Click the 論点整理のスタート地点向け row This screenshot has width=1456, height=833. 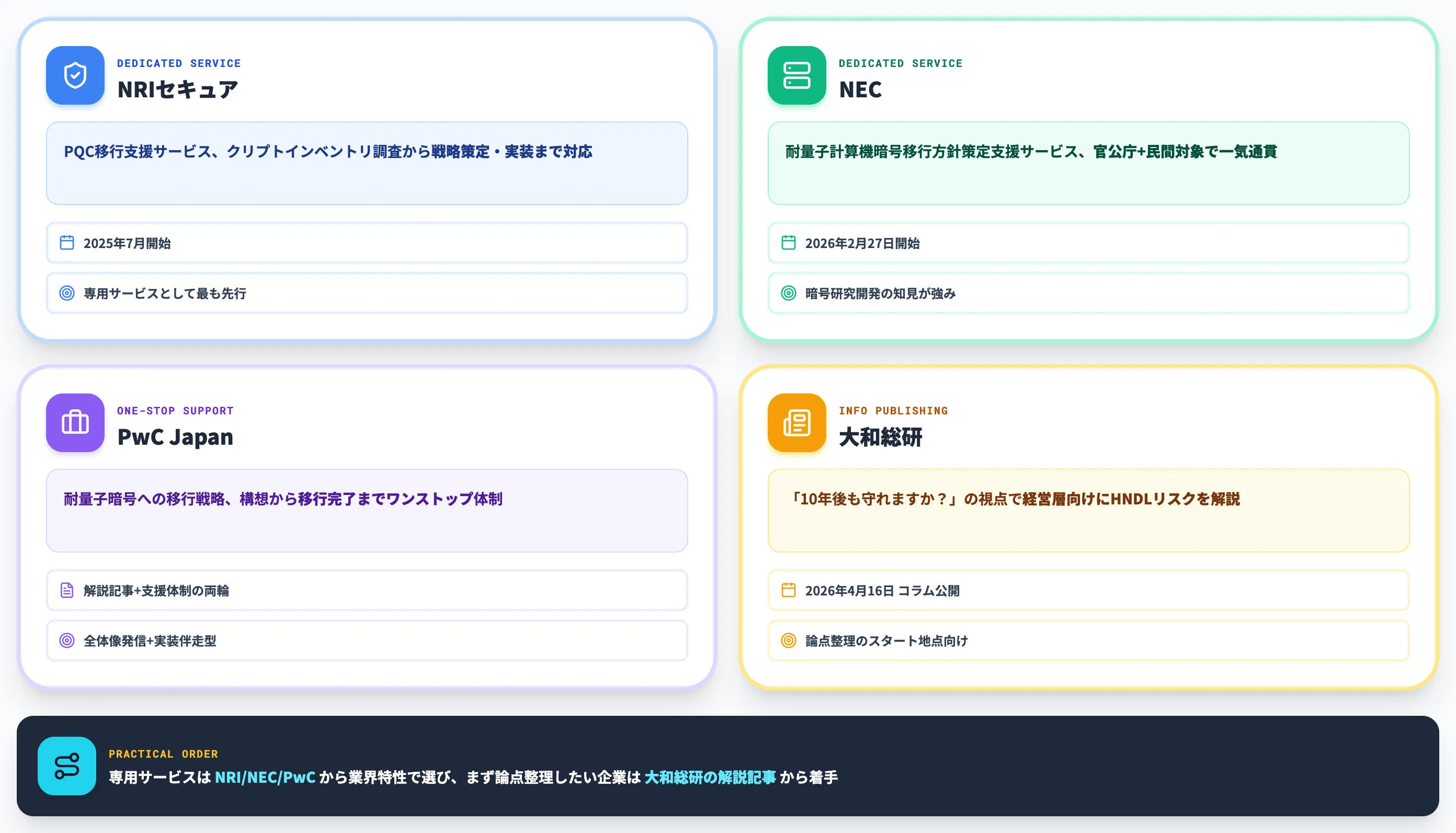coord(1088,641)
